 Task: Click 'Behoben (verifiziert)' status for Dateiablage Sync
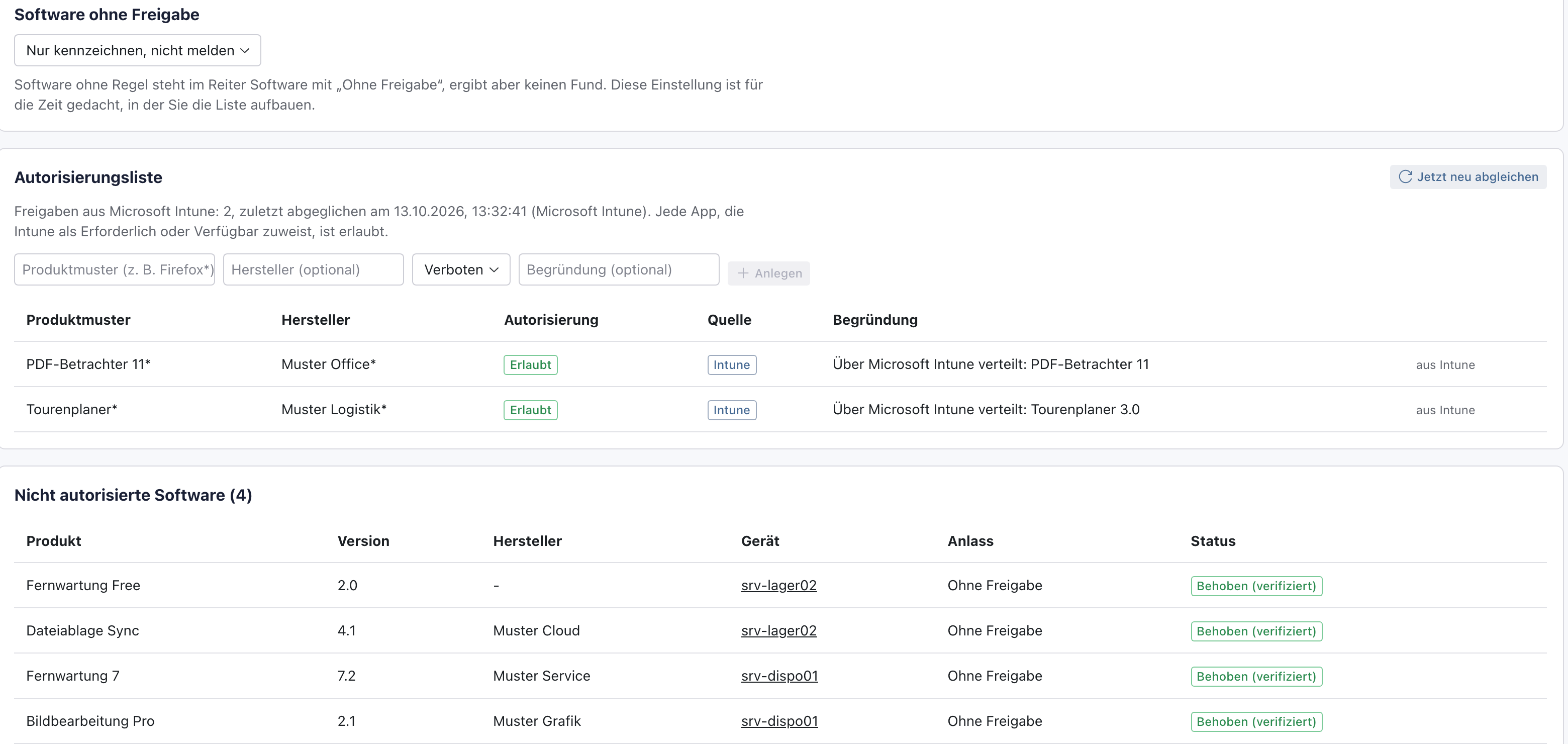click(1256, 631)
